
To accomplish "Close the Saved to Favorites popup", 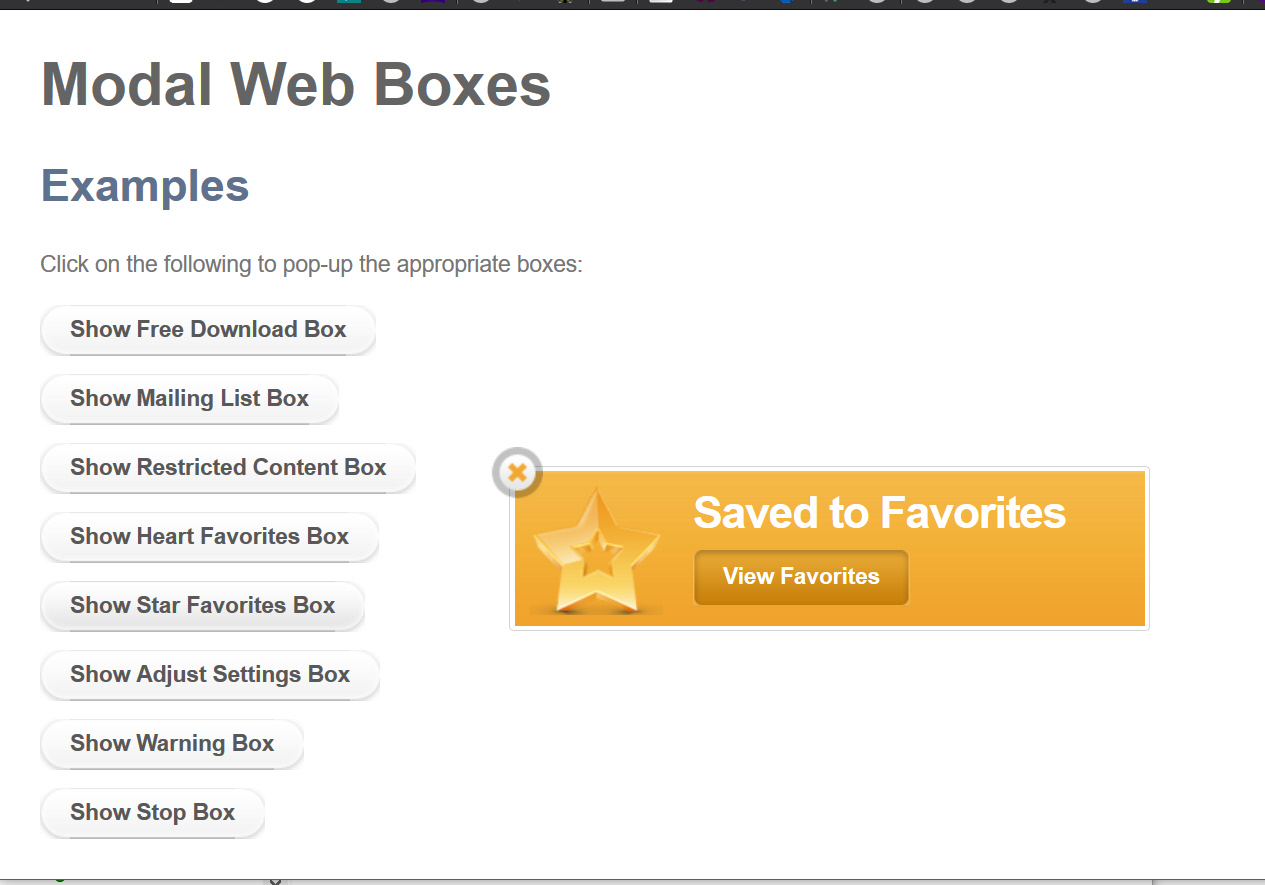I will [517, 472].
